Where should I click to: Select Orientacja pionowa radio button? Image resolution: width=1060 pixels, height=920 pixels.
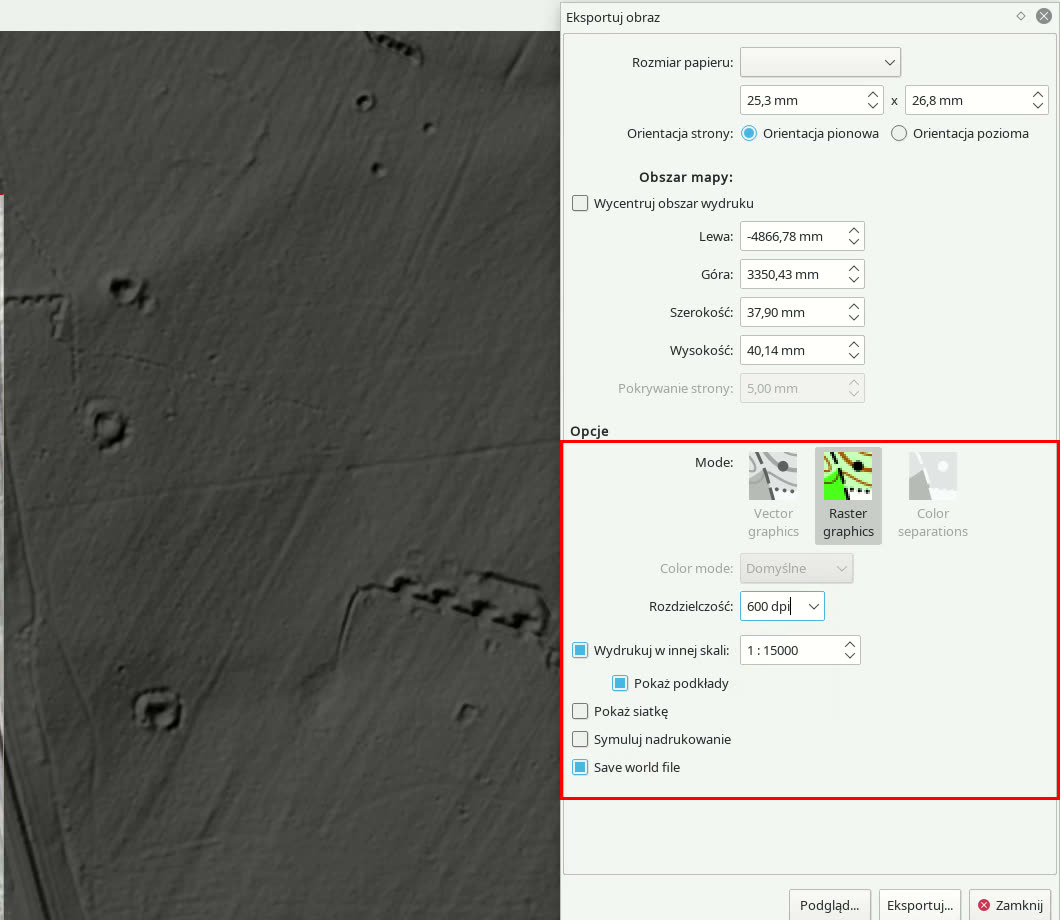pyautogui.click(x=749, y=133)
